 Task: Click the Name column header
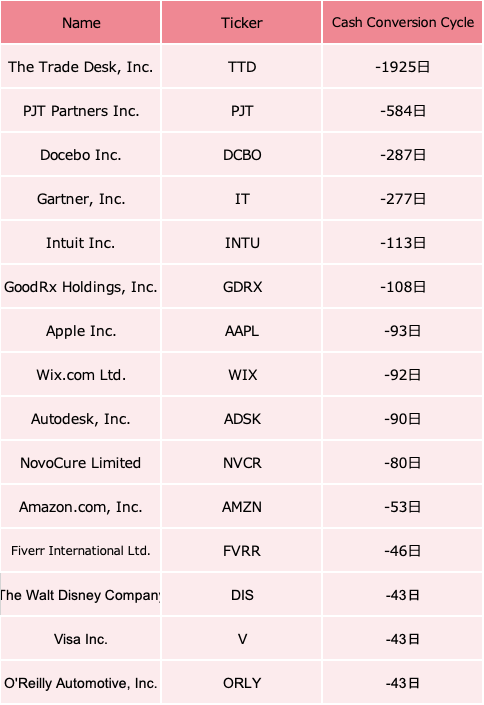pos(81,22)
